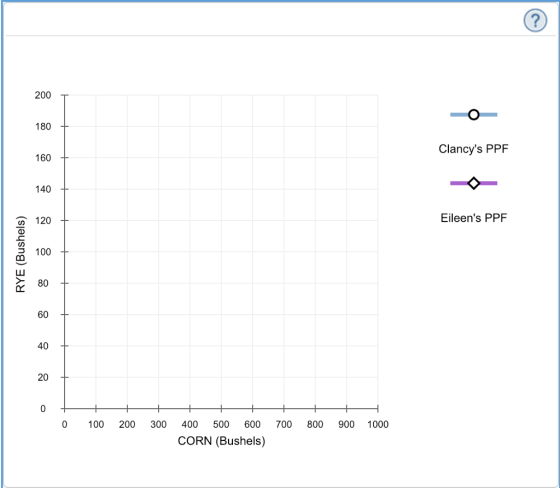Screen dimensions: 560x488
Task: Click grid point at 200 corn, 160 rye
Action: pyautogui.click(x=127, y=158)
